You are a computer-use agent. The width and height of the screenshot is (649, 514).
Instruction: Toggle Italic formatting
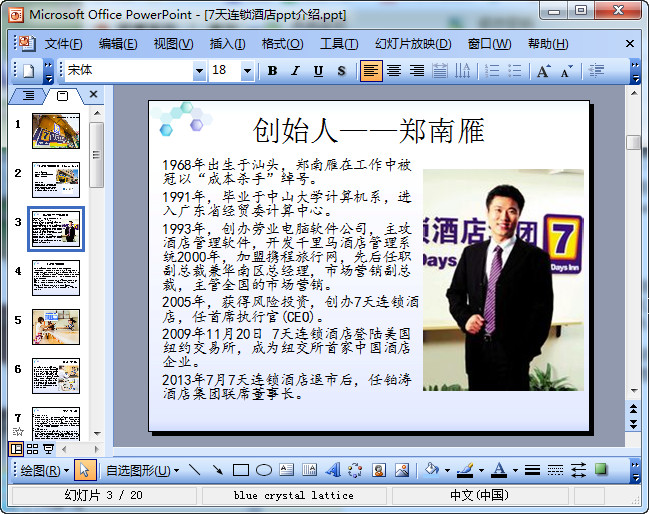295,71
